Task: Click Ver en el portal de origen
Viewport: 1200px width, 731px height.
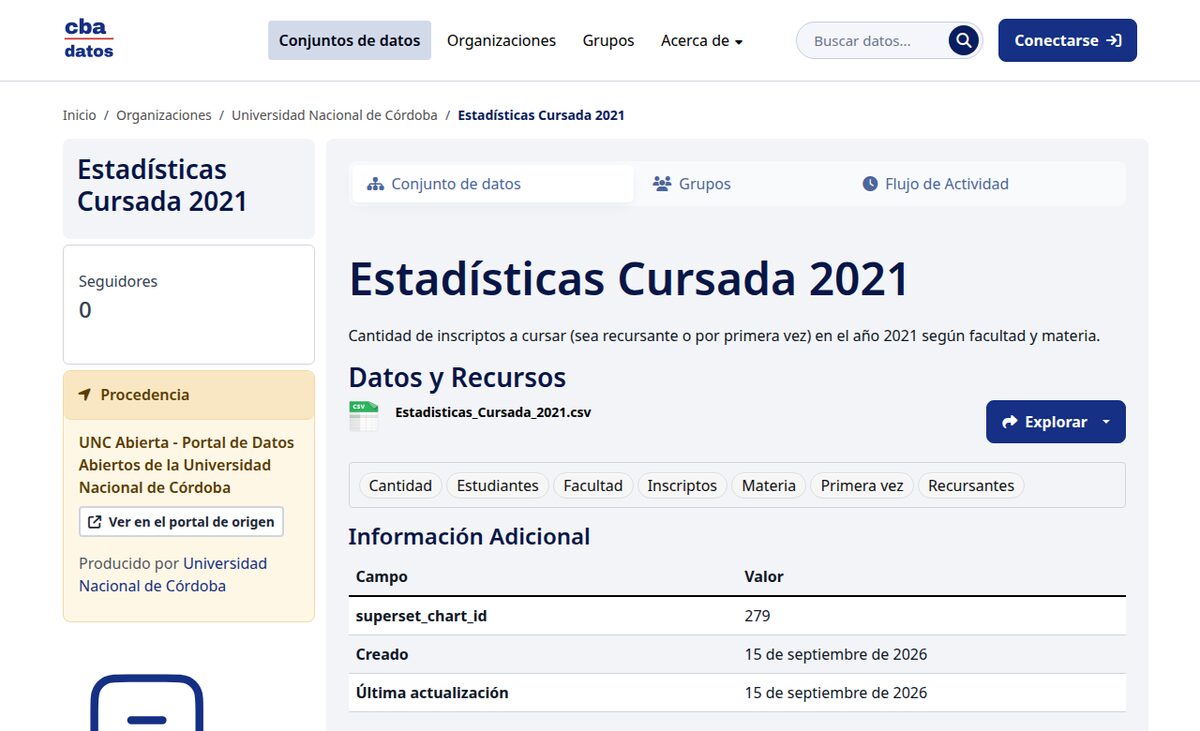Action: point(181,522)
